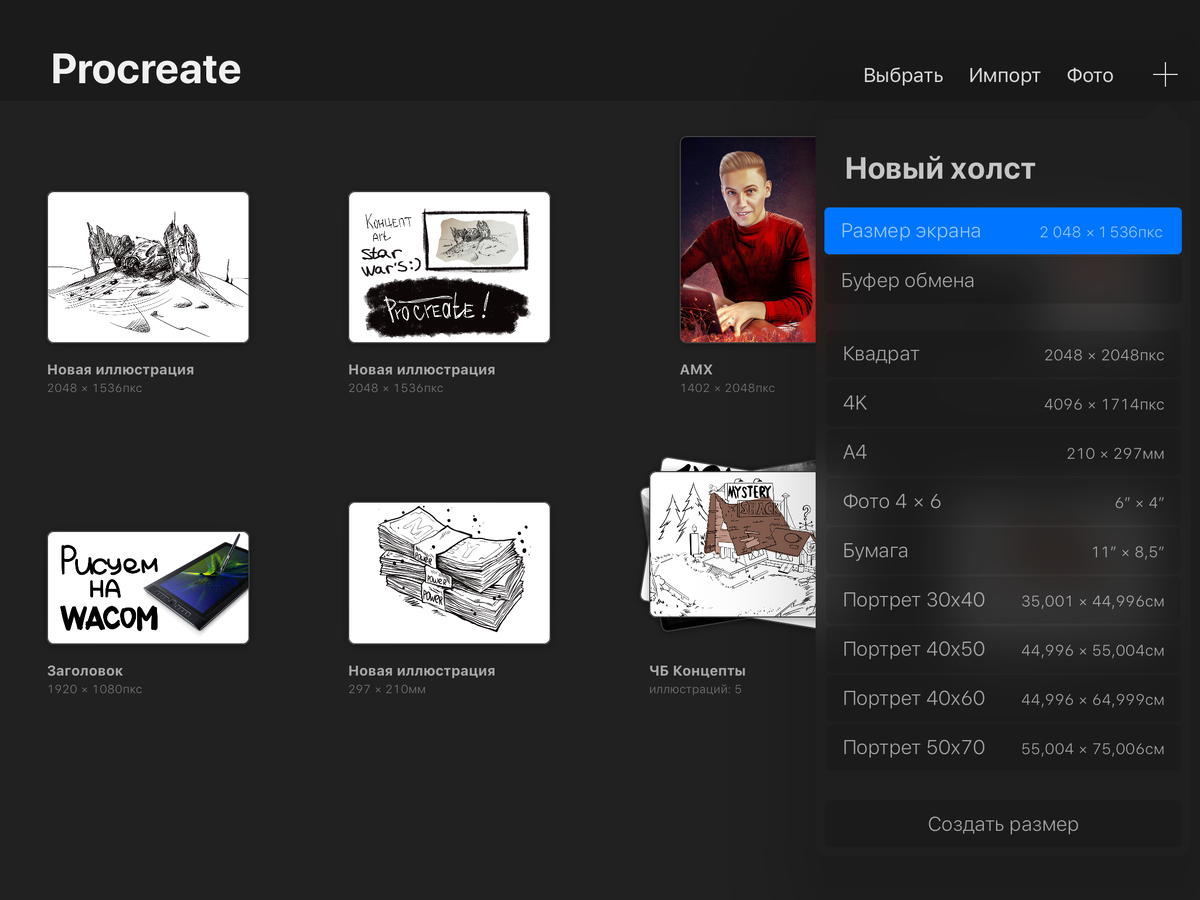Open the money stacks sketch thumbnail

[x=449, y=573]
